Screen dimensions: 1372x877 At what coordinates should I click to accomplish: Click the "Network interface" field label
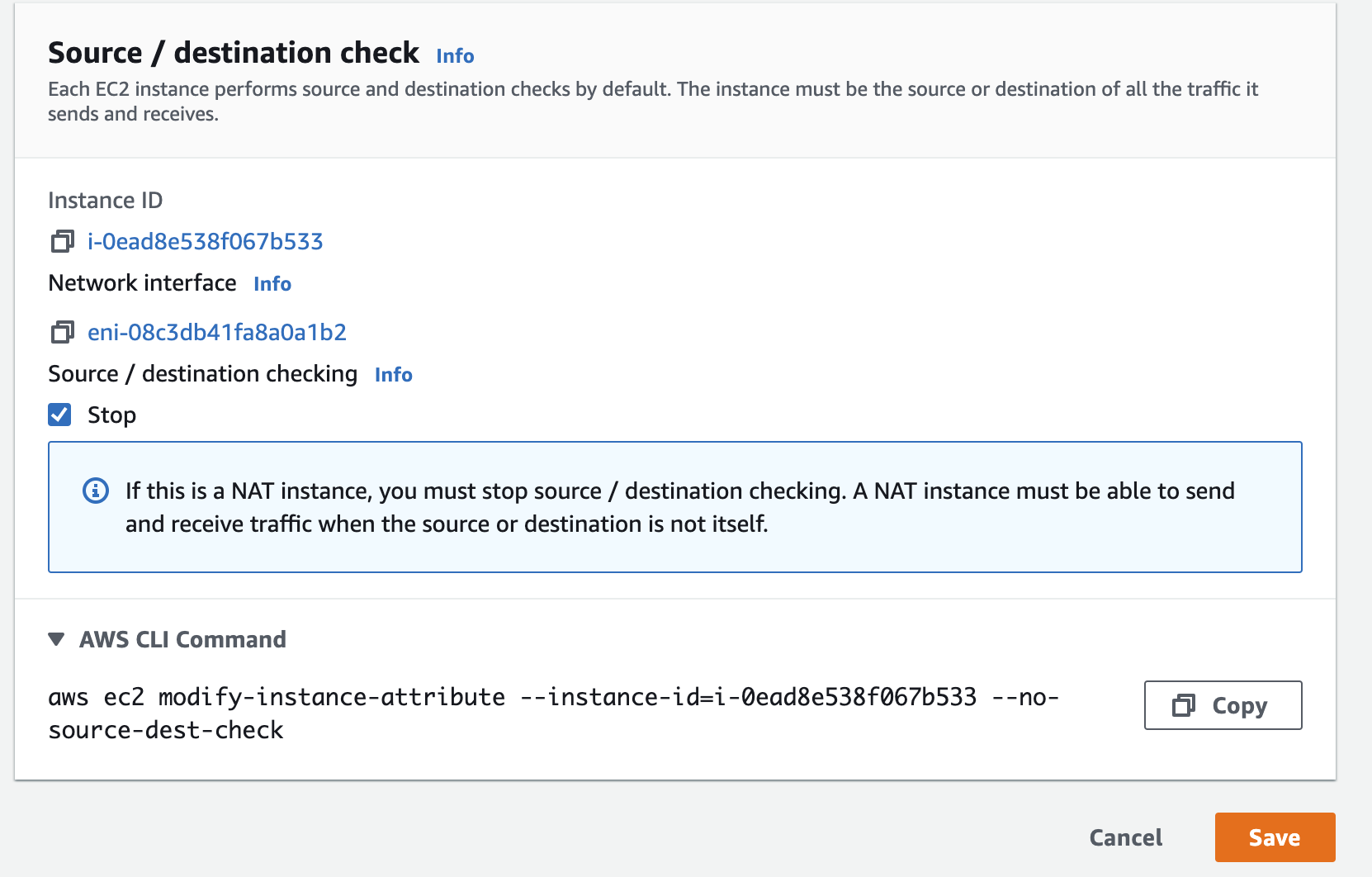(x=142, y=282)
